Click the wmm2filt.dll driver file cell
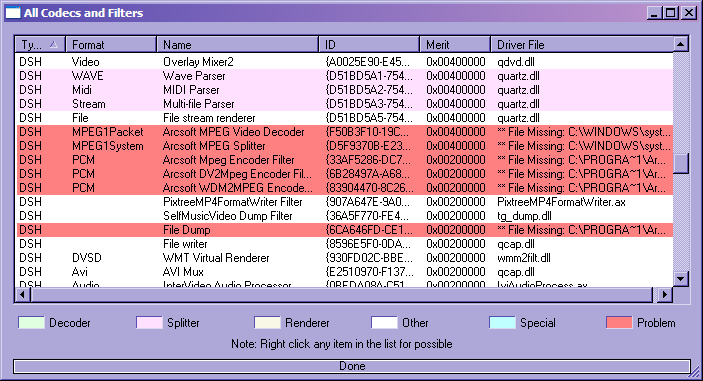Viewport: 703px width, 381px height. tap(524, 258)
